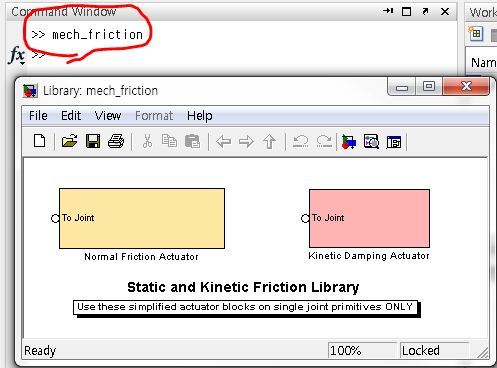Save the library with the floppy disk icon

point(93,141)
